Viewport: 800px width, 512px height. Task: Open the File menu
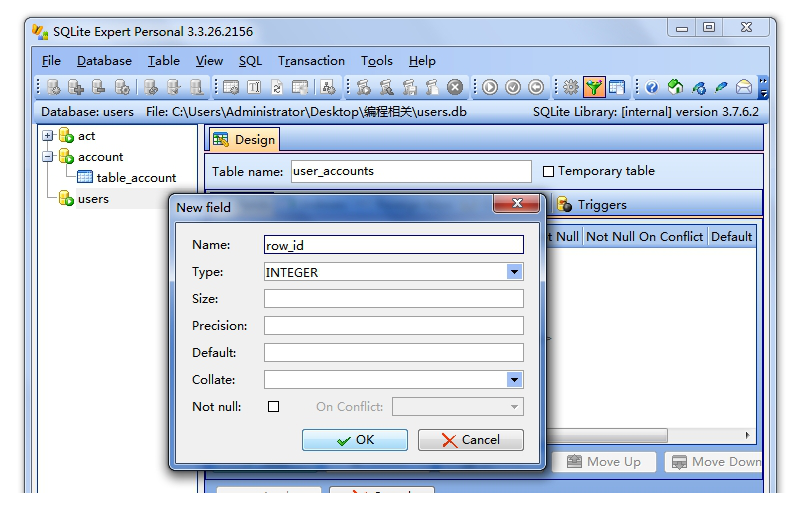51,61
